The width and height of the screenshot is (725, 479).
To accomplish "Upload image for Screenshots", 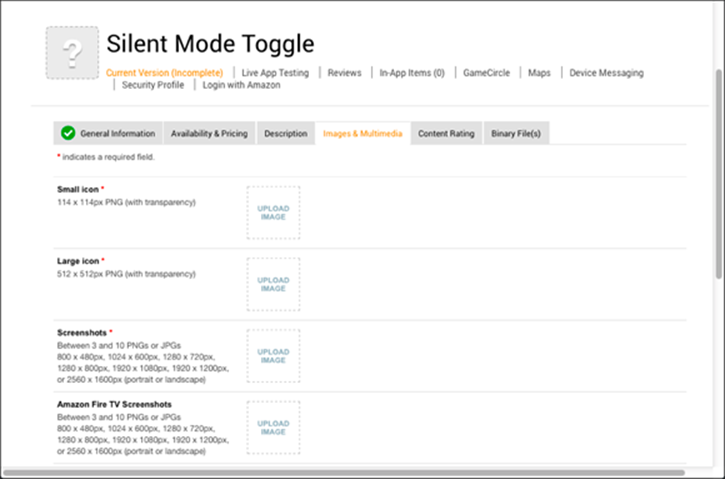I will (273, 356).
